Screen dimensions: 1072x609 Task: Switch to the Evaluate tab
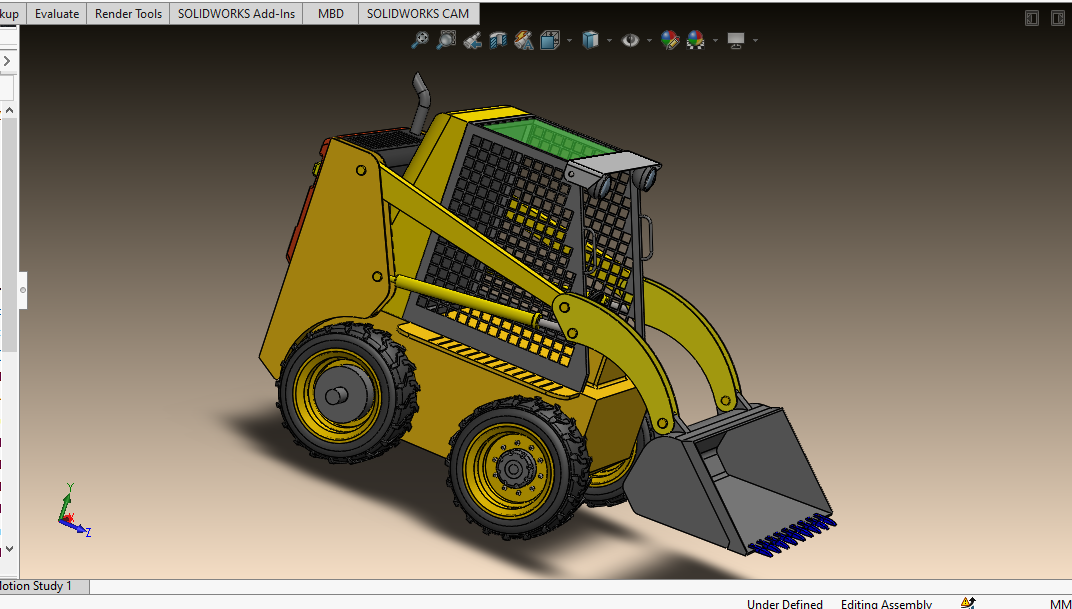57,14
